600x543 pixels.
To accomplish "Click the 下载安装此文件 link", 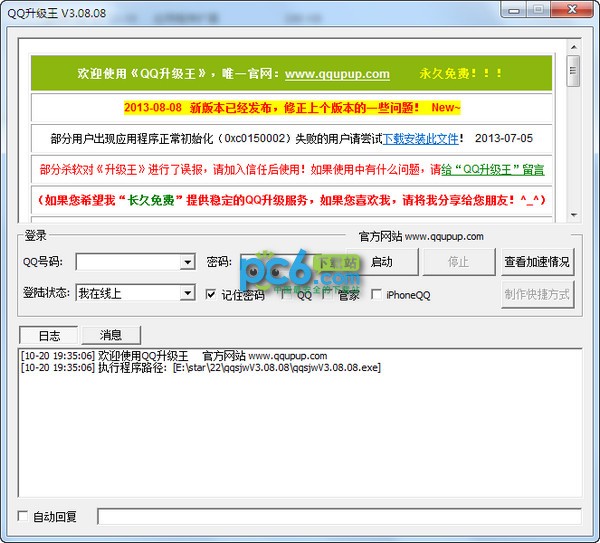I will 420,139.
